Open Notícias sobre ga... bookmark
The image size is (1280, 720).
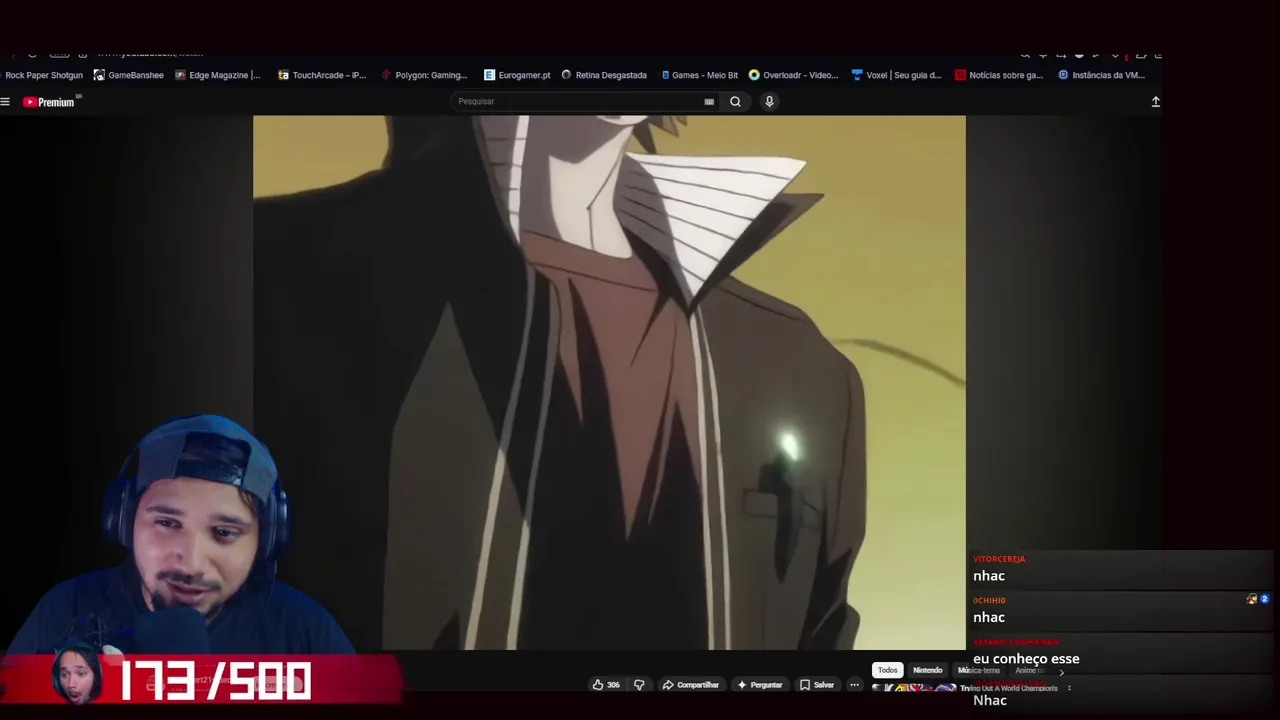click(999, 75)
